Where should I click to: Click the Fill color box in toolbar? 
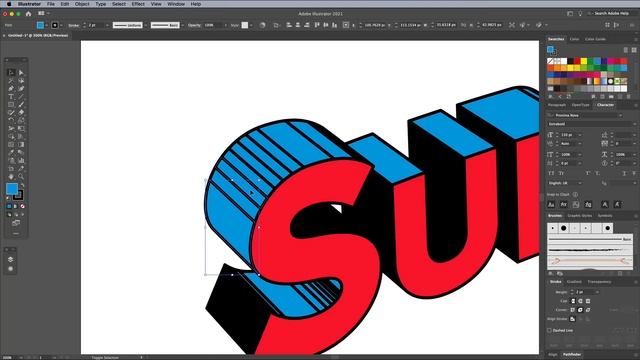(x=12, y=189)
